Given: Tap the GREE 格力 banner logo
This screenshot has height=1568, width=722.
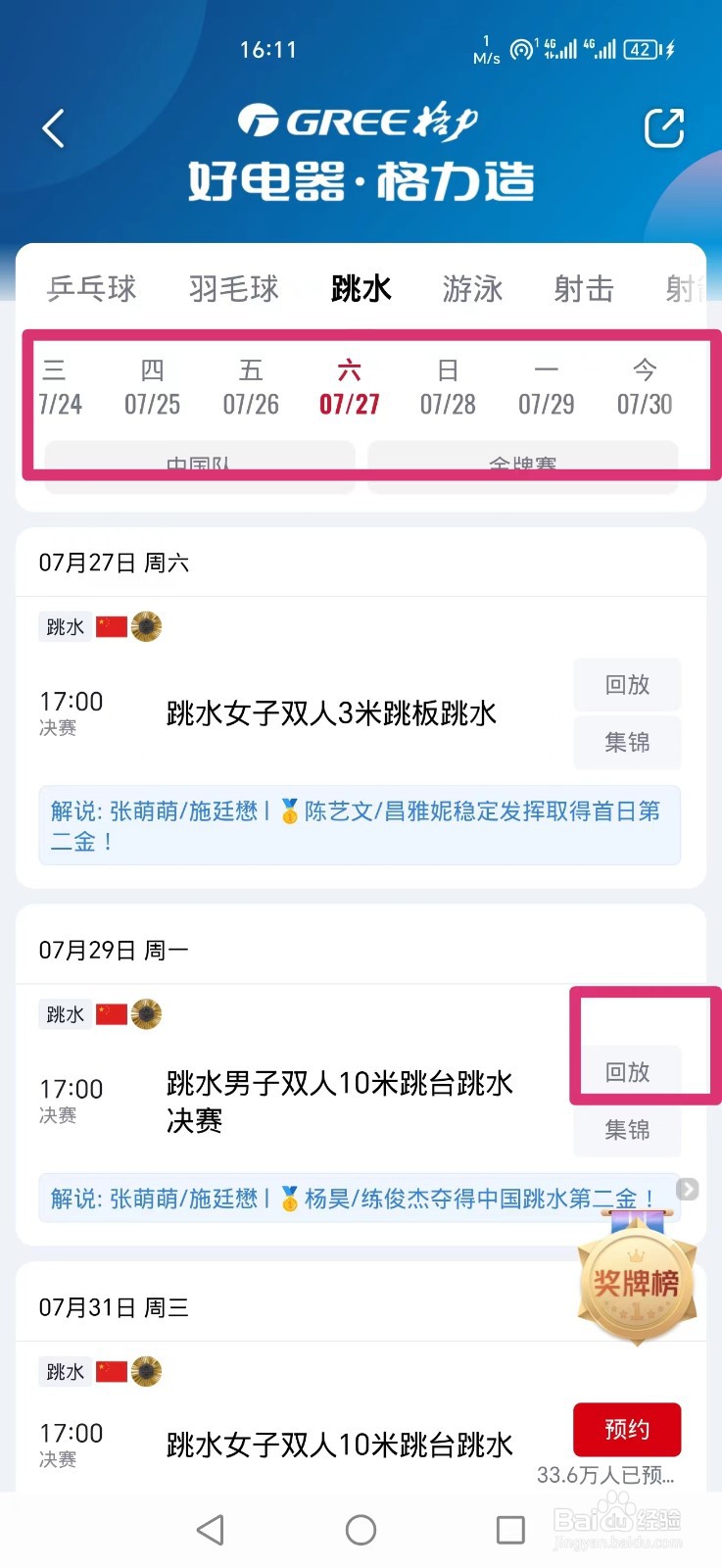Looking at the screenshot, I should (359, 122).
